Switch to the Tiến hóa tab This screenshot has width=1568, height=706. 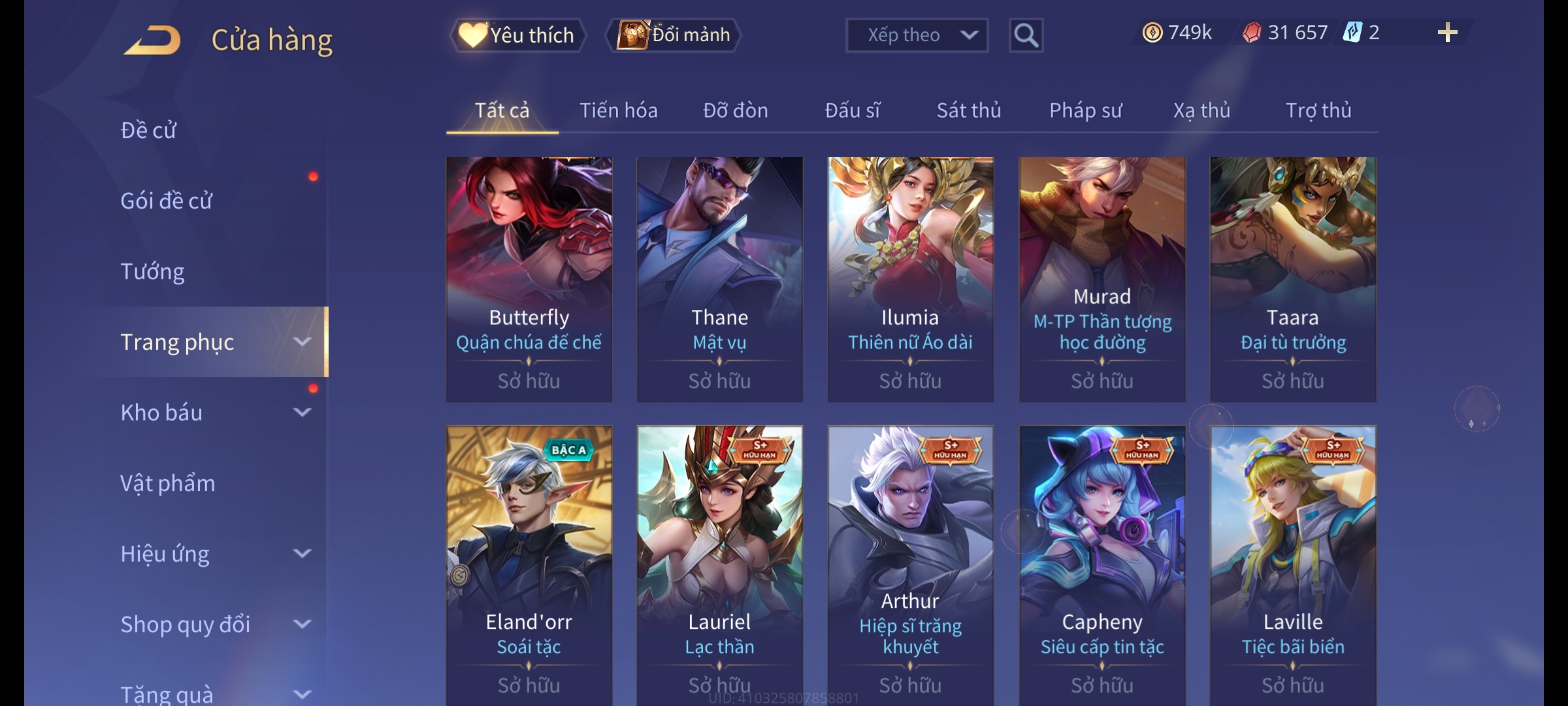point(618,110)
